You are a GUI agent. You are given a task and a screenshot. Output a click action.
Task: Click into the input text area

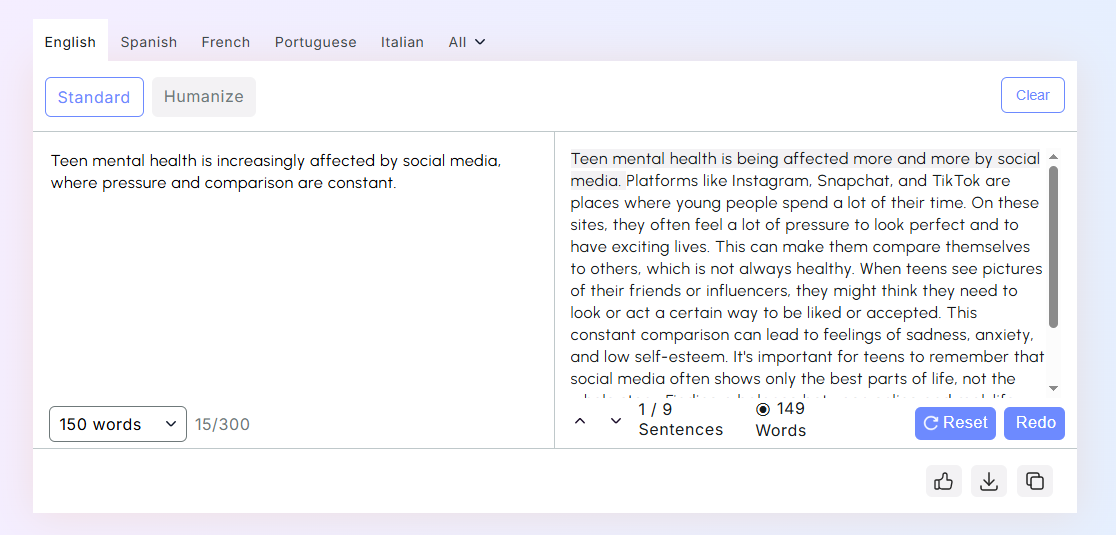(293, 270)
